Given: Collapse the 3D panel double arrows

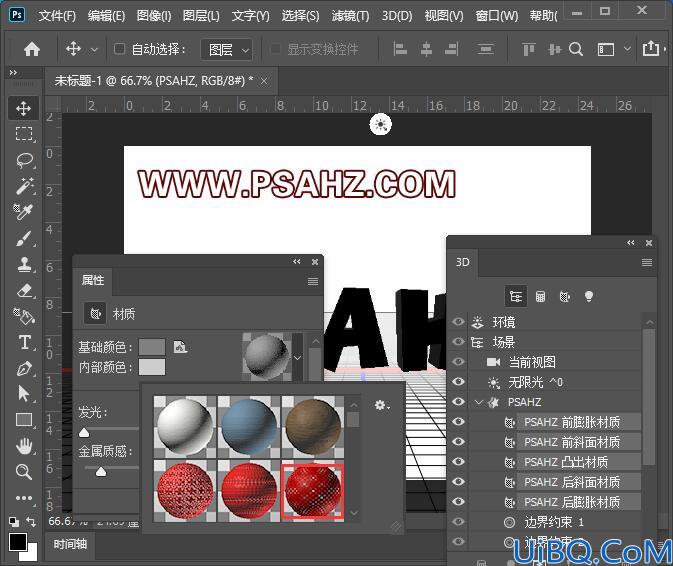Looking at the screenshot, I should click(631, 242).
